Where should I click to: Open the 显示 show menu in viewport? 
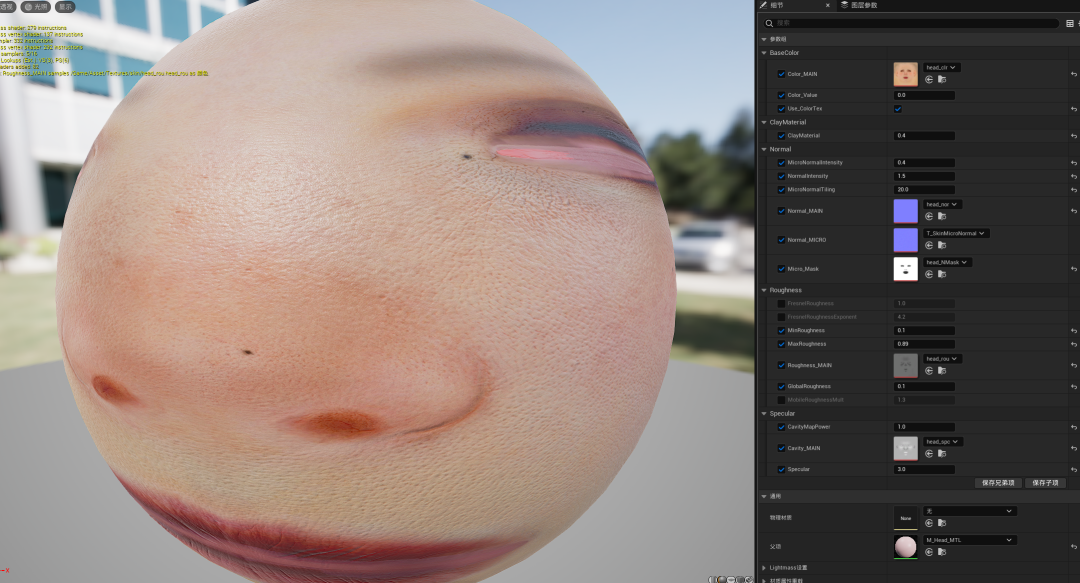pyautogui.click(x=65, y=7)
